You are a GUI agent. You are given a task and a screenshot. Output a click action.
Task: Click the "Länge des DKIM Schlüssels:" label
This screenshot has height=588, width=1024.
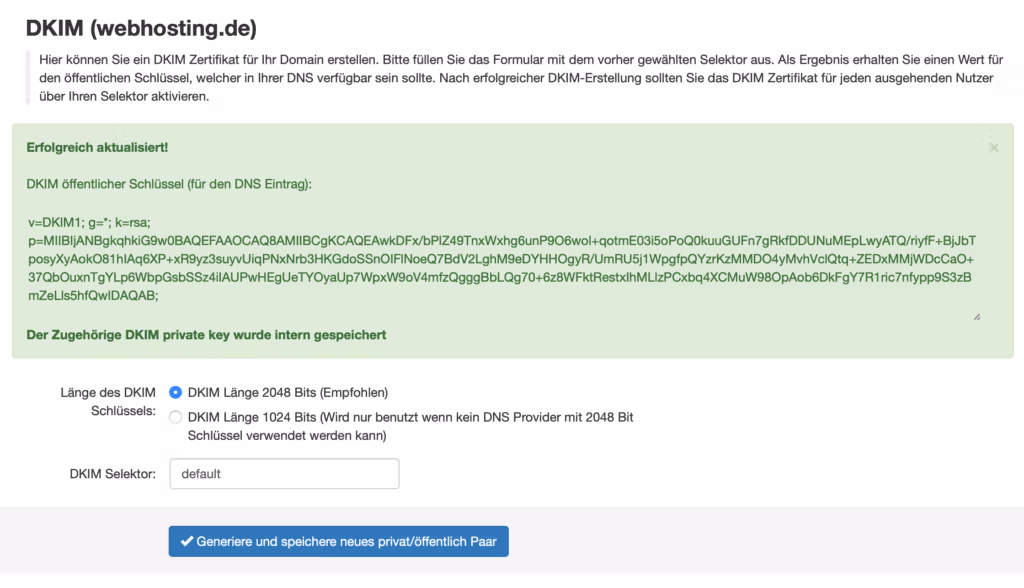point(108,401)
